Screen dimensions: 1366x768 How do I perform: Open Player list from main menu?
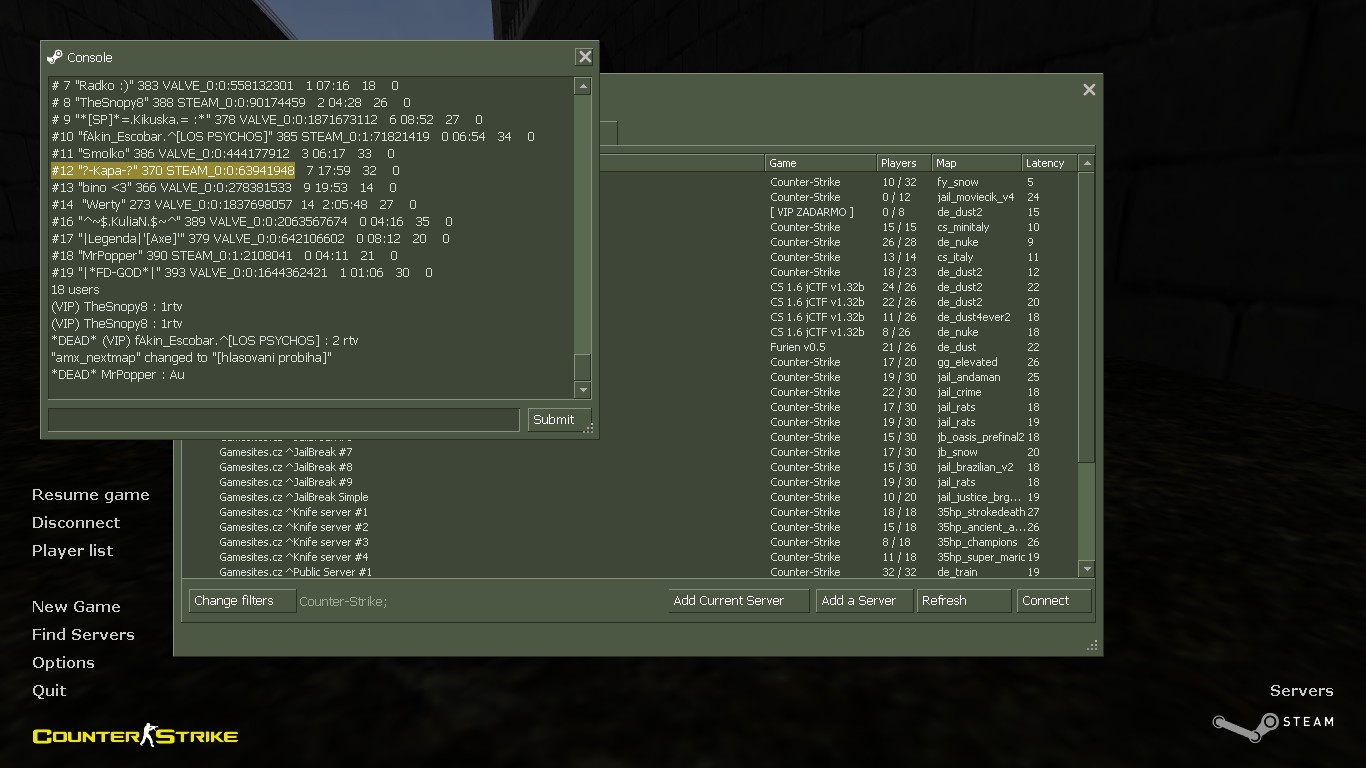[x=72, y=551]
